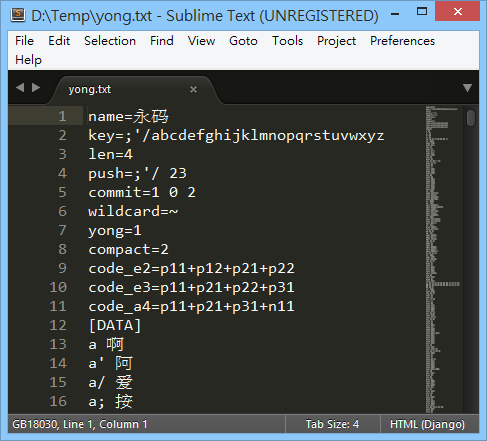Open the Edit menu

[59, 41]
